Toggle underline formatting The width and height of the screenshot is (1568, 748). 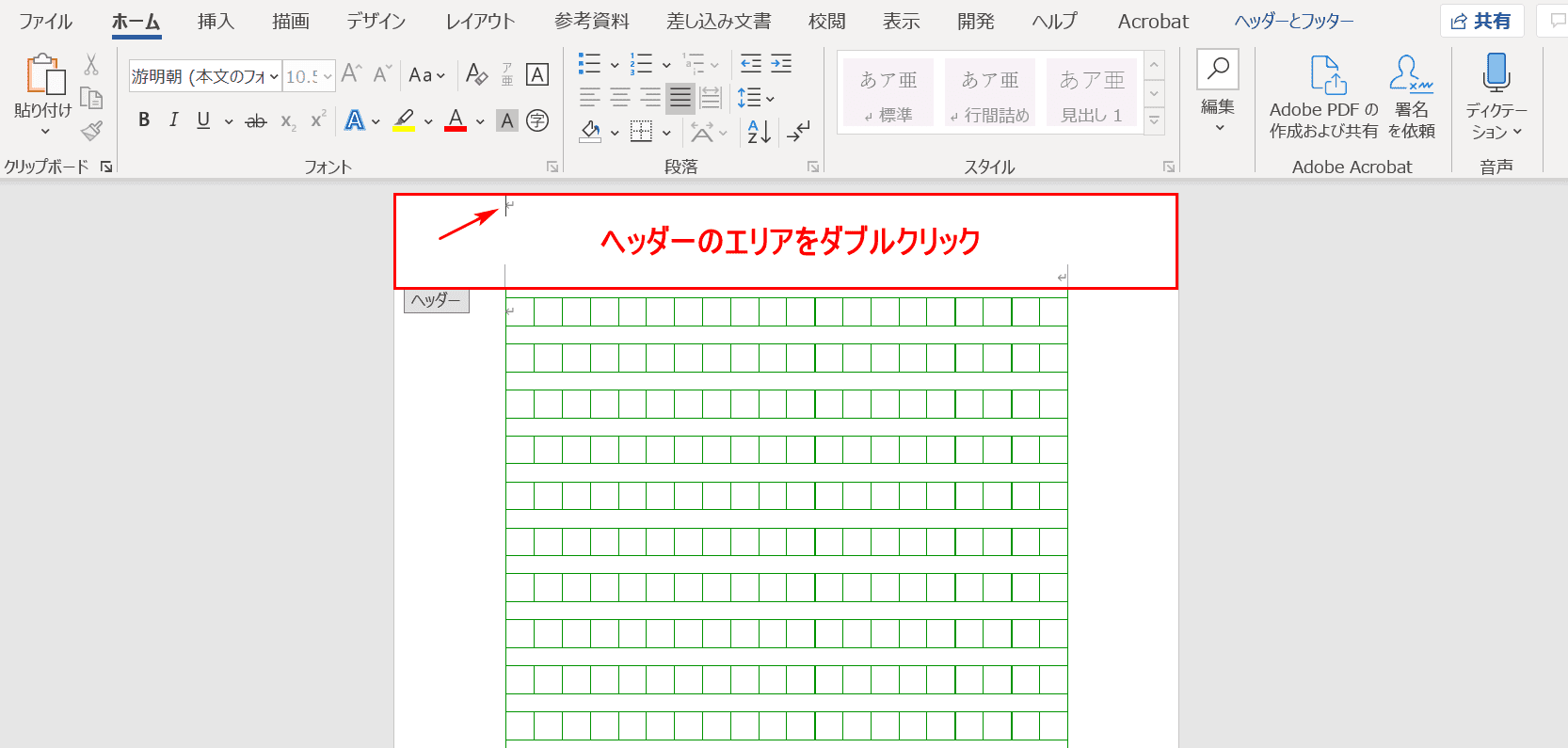pos(203,120)
